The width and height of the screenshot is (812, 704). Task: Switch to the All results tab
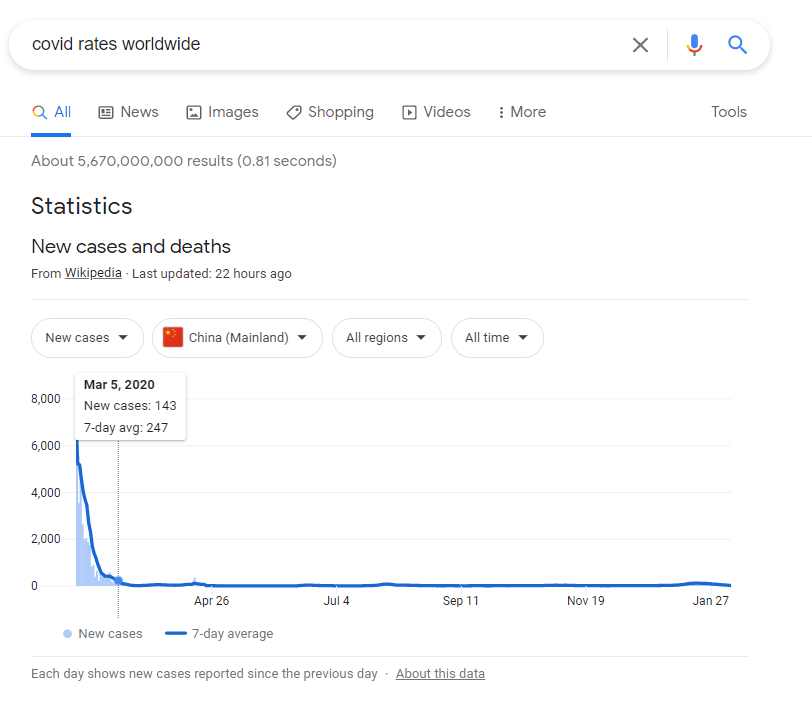click(51, 112)
